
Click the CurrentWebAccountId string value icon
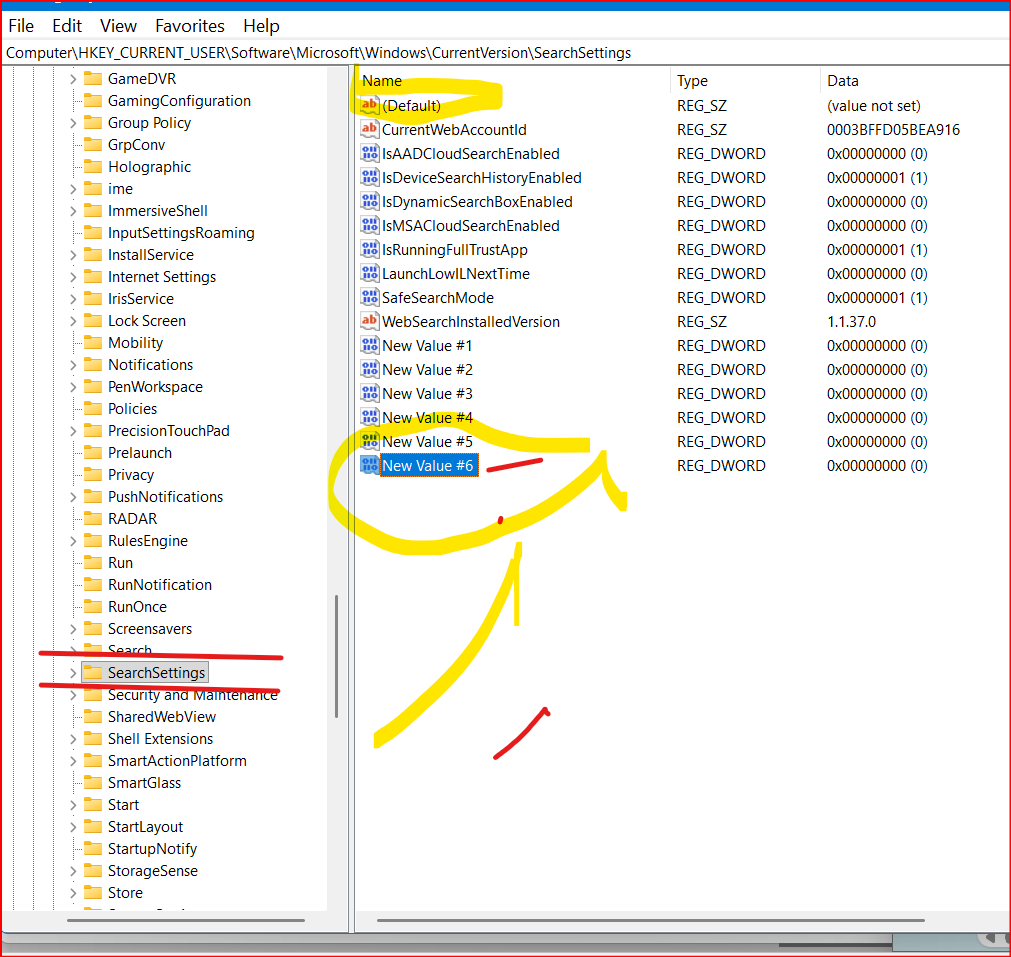[369, 129]
